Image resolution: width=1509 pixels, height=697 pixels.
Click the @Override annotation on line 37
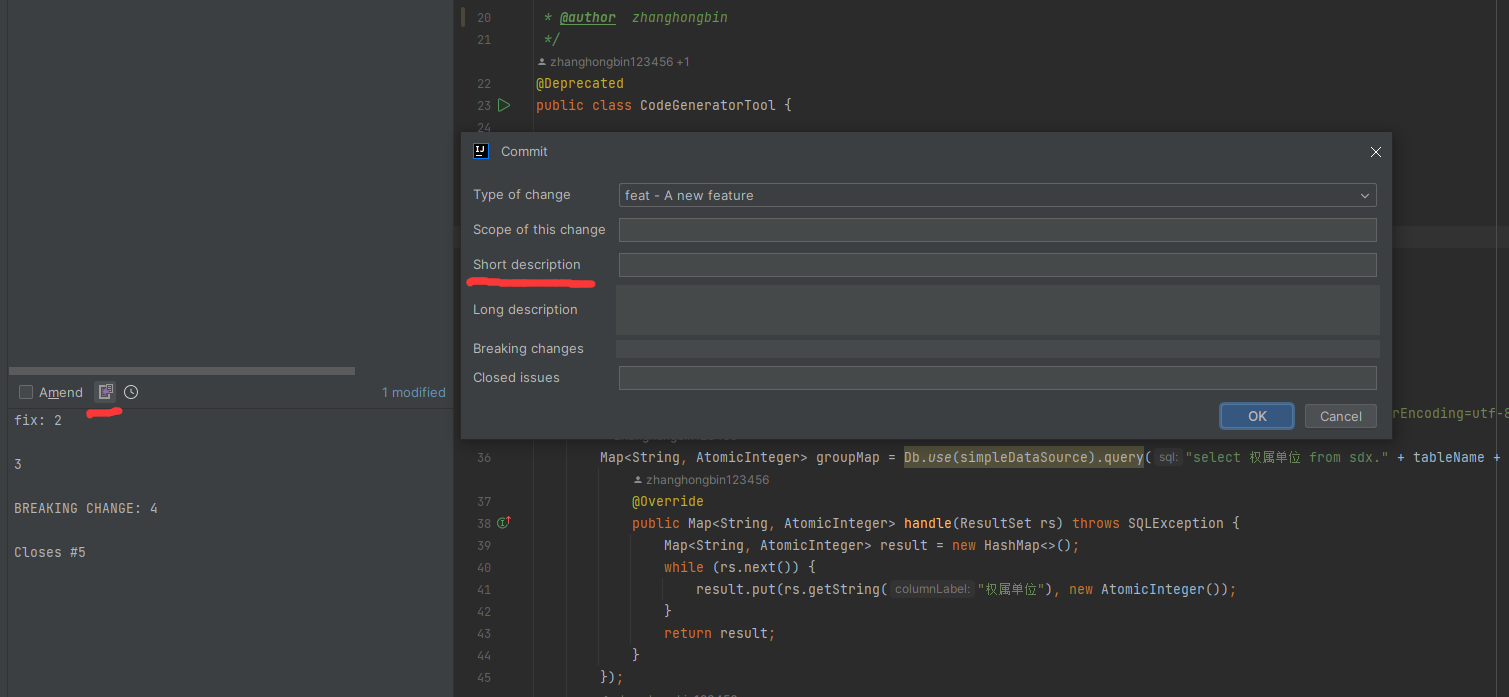click(668, 501)
